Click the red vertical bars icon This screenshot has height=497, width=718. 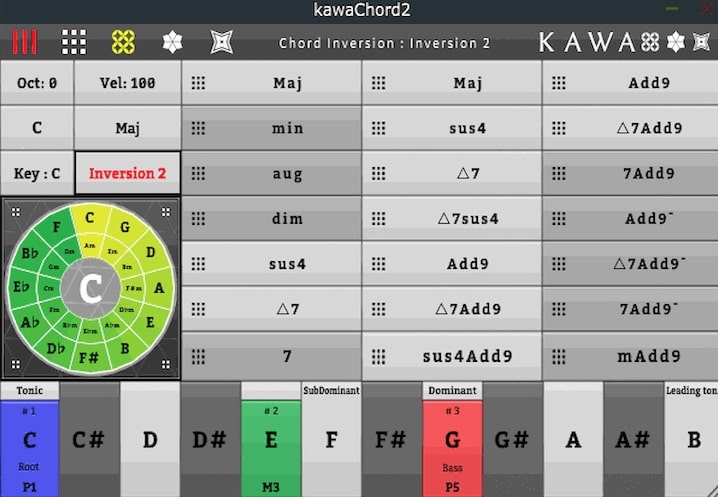24,42
